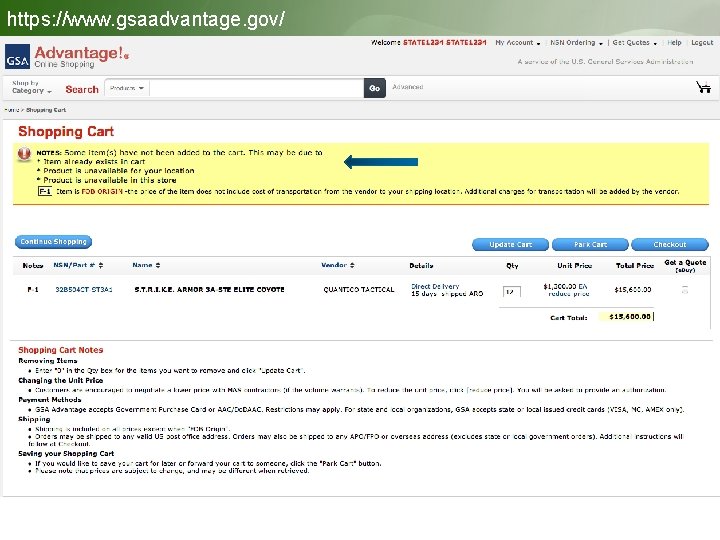Click the QUANTICO TACTICAL vendor cell
This screenshot has width=720, height=540.
click(359, 290)
